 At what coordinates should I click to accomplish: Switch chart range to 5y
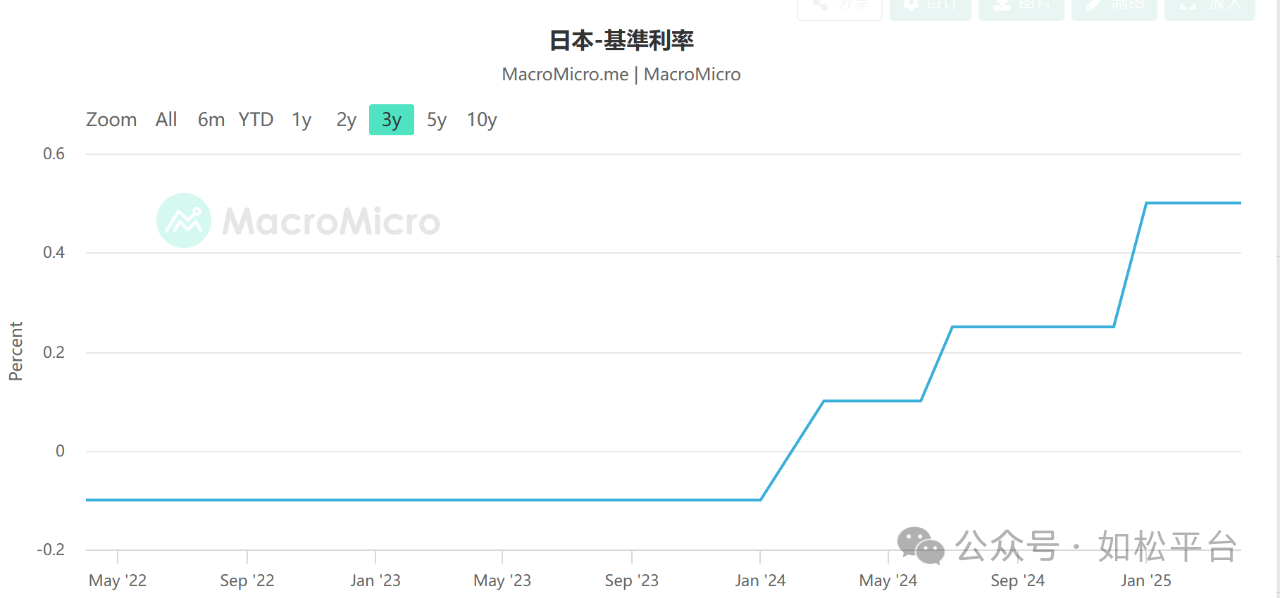[x=436, y=120]
